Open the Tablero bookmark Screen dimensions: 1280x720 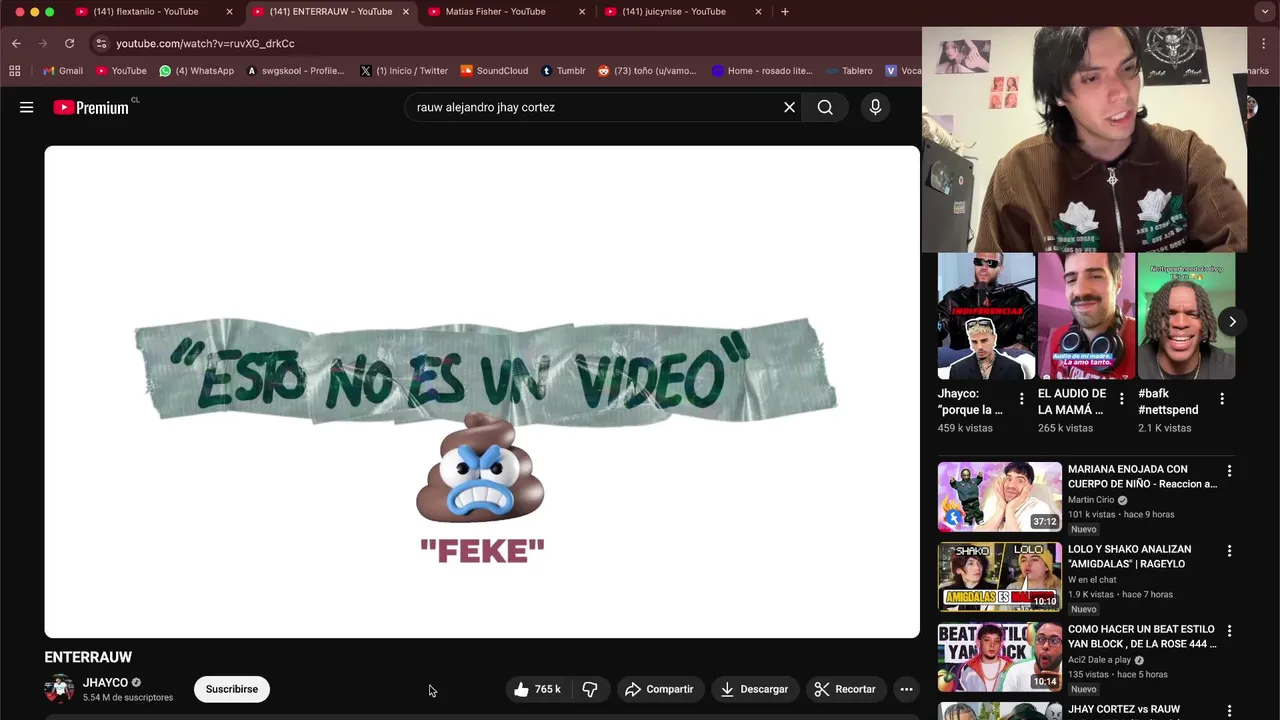(849, 71)
